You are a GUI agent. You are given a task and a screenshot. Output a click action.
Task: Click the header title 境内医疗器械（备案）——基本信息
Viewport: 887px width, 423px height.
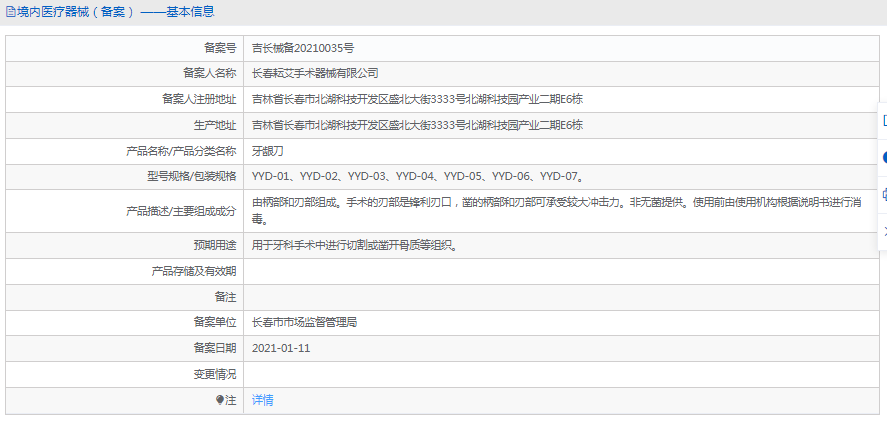point(115,12)
